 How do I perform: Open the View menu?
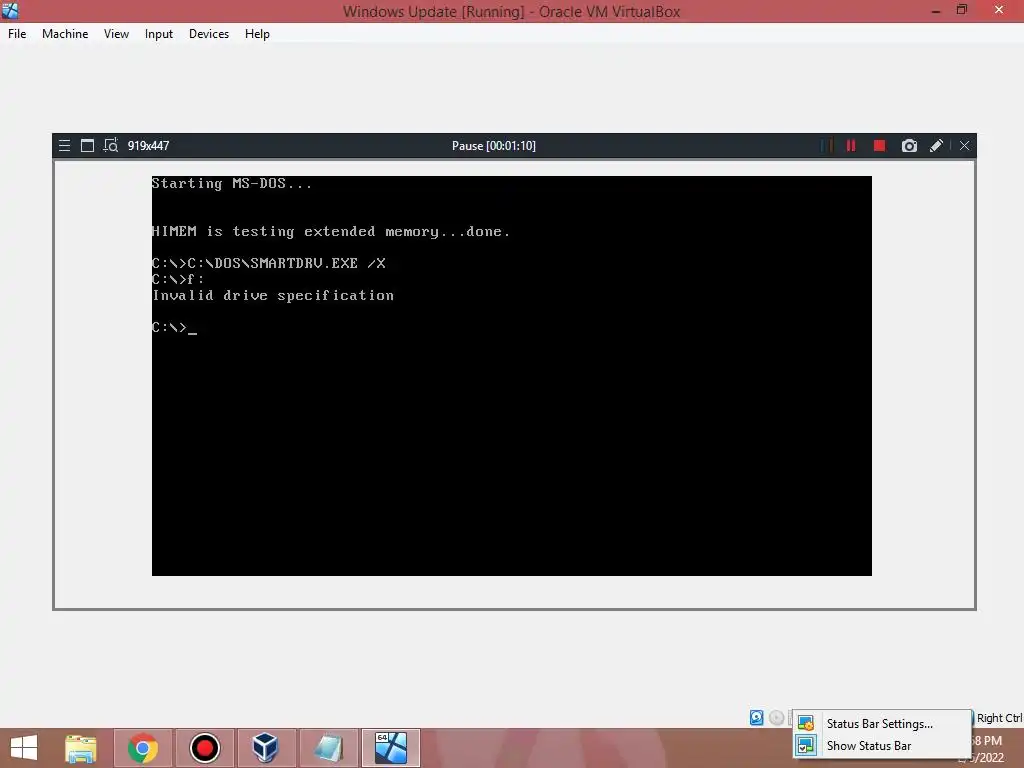point(116,34)
